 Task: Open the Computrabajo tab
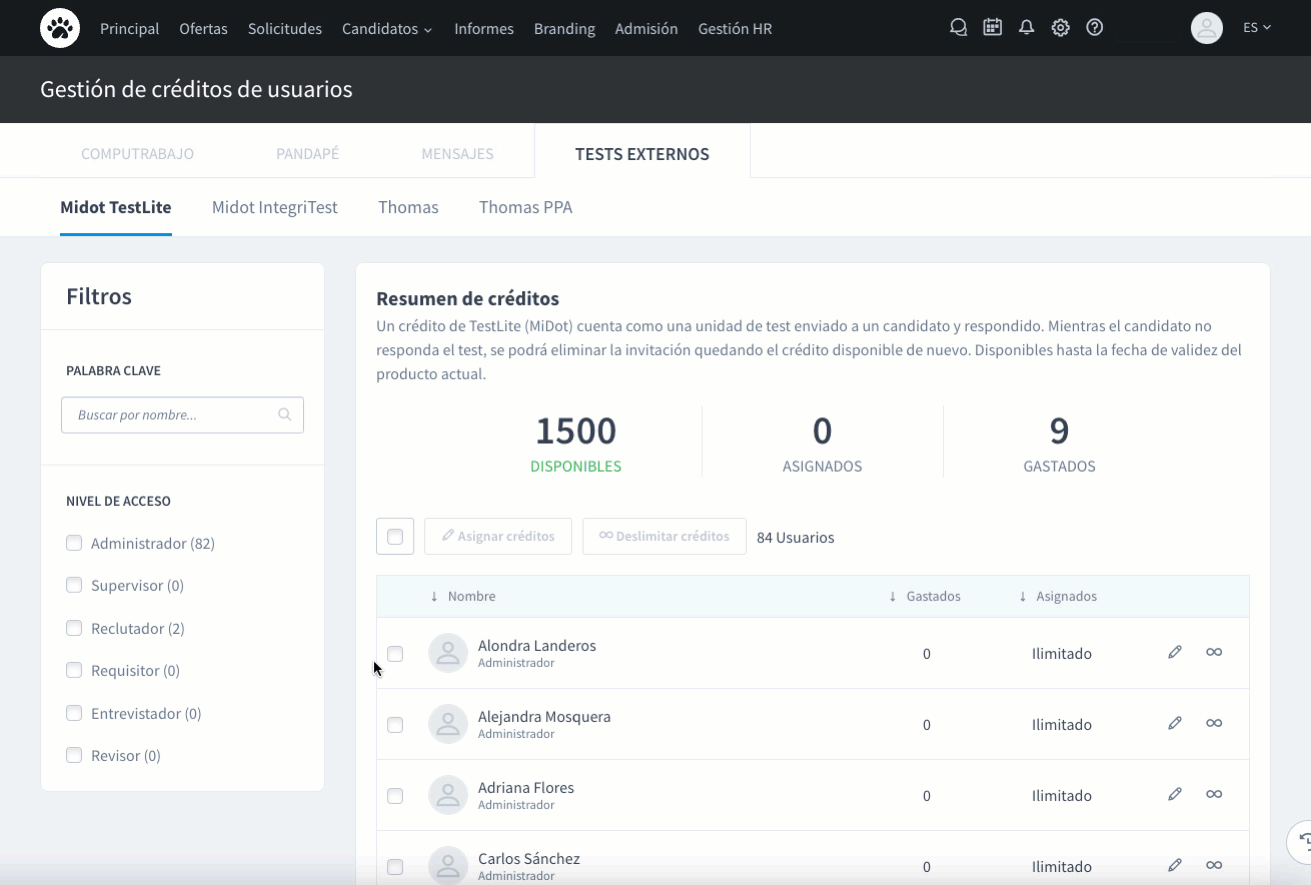click(x=137, y=154)
